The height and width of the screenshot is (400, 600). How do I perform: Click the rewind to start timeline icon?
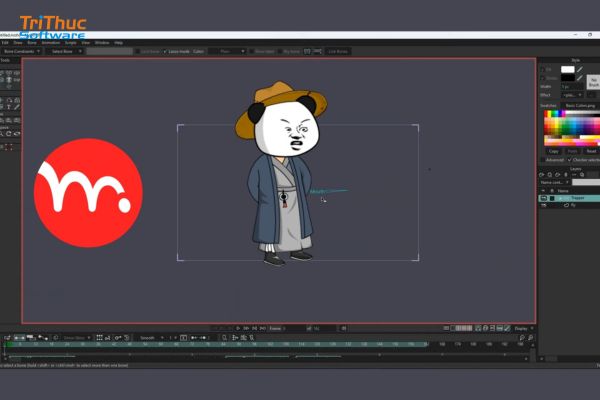coord(229,328)
